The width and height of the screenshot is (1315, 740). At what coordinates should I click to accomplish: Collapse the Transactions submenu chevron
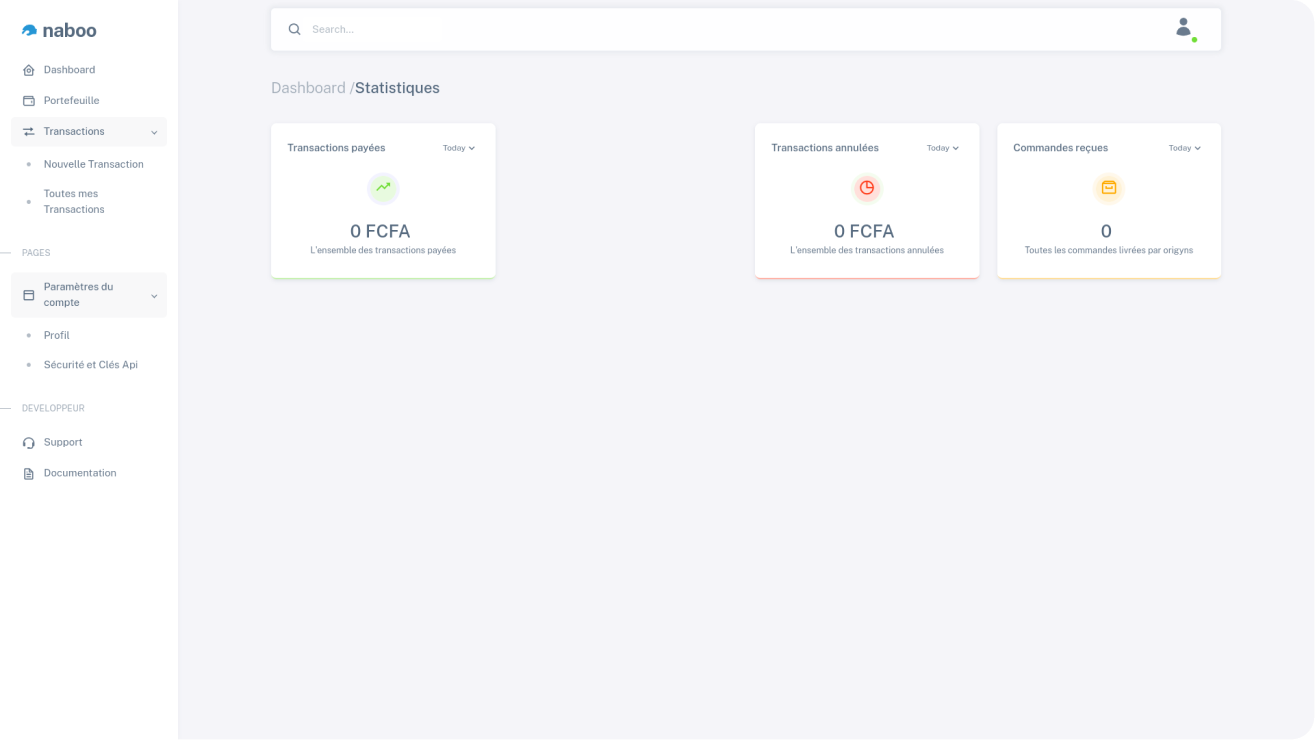coord(154,132)
